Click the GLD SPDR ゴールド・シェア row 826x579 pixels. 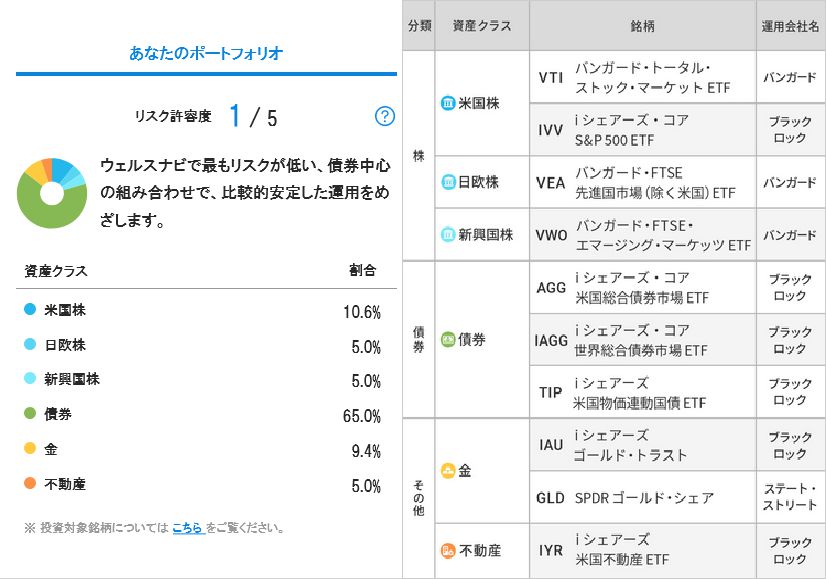click(640, 497)
